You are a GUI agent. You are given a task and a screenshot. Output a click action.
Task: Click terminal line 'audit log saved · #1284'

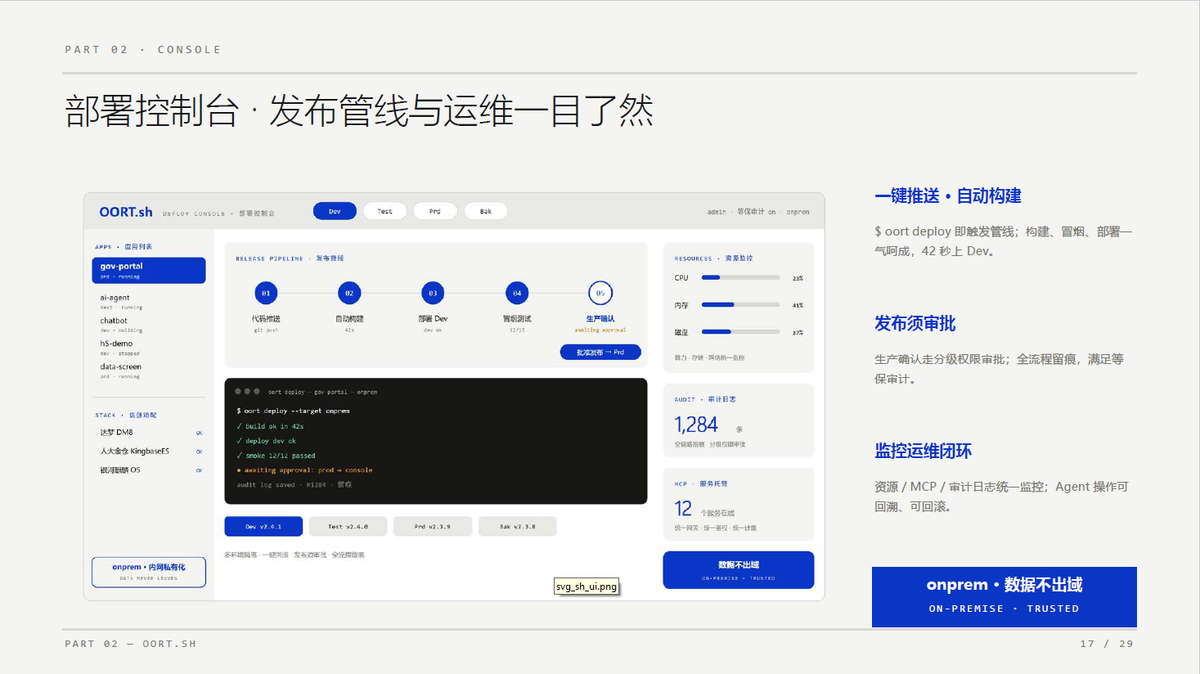click(x=294, y=485)
